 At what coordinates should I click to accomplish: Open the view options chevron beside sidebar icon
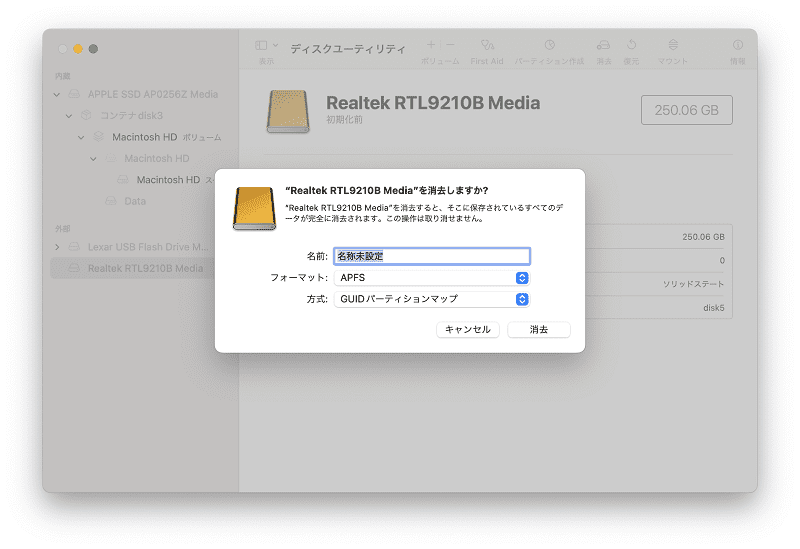(276, 45)
